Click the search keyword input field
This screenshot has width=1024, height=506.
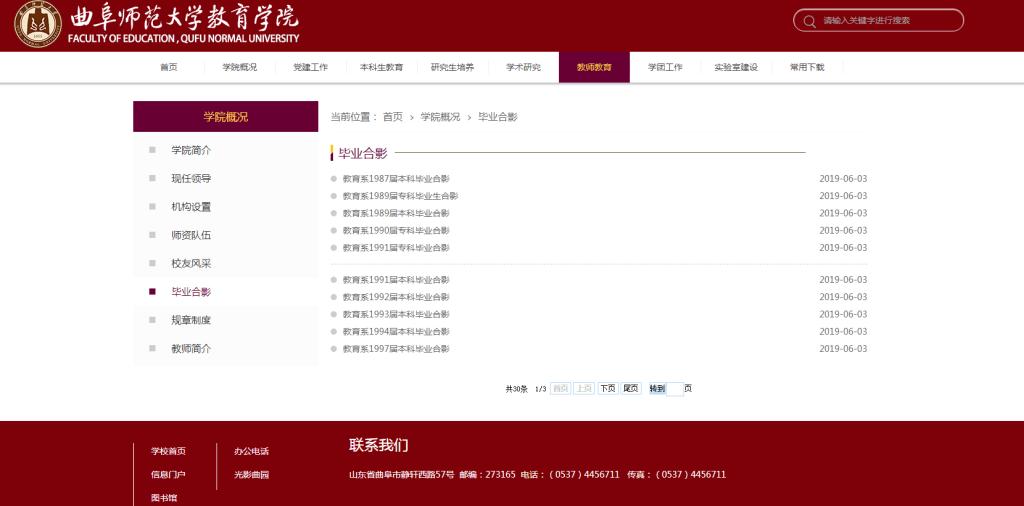tap(885, 21)
